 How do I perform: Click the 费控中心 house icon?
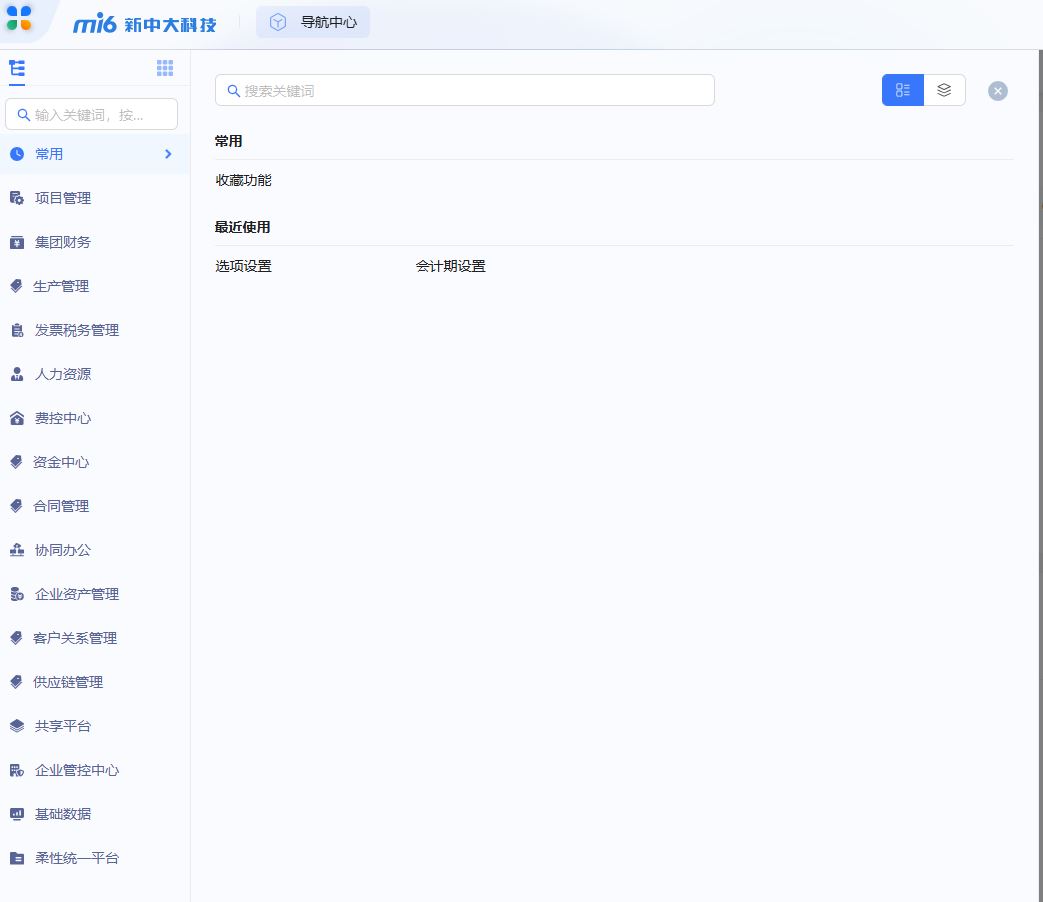tap(17, 418)
